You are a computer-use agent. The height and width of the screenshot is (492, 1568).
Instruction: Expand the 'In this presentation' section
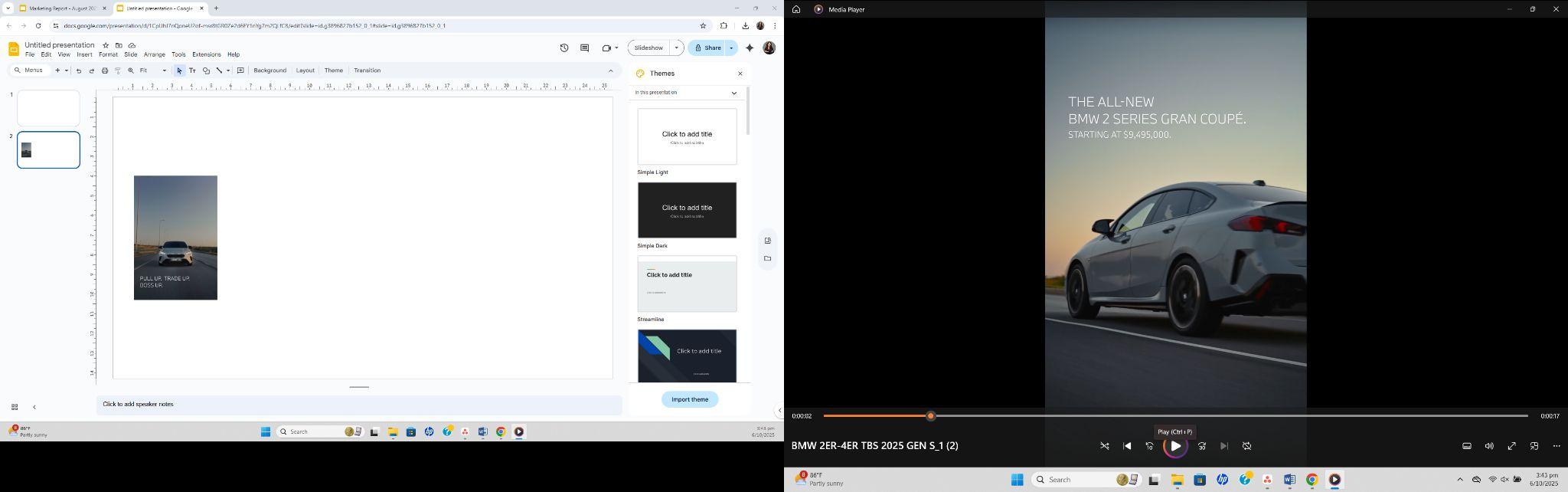coord(733,93)
